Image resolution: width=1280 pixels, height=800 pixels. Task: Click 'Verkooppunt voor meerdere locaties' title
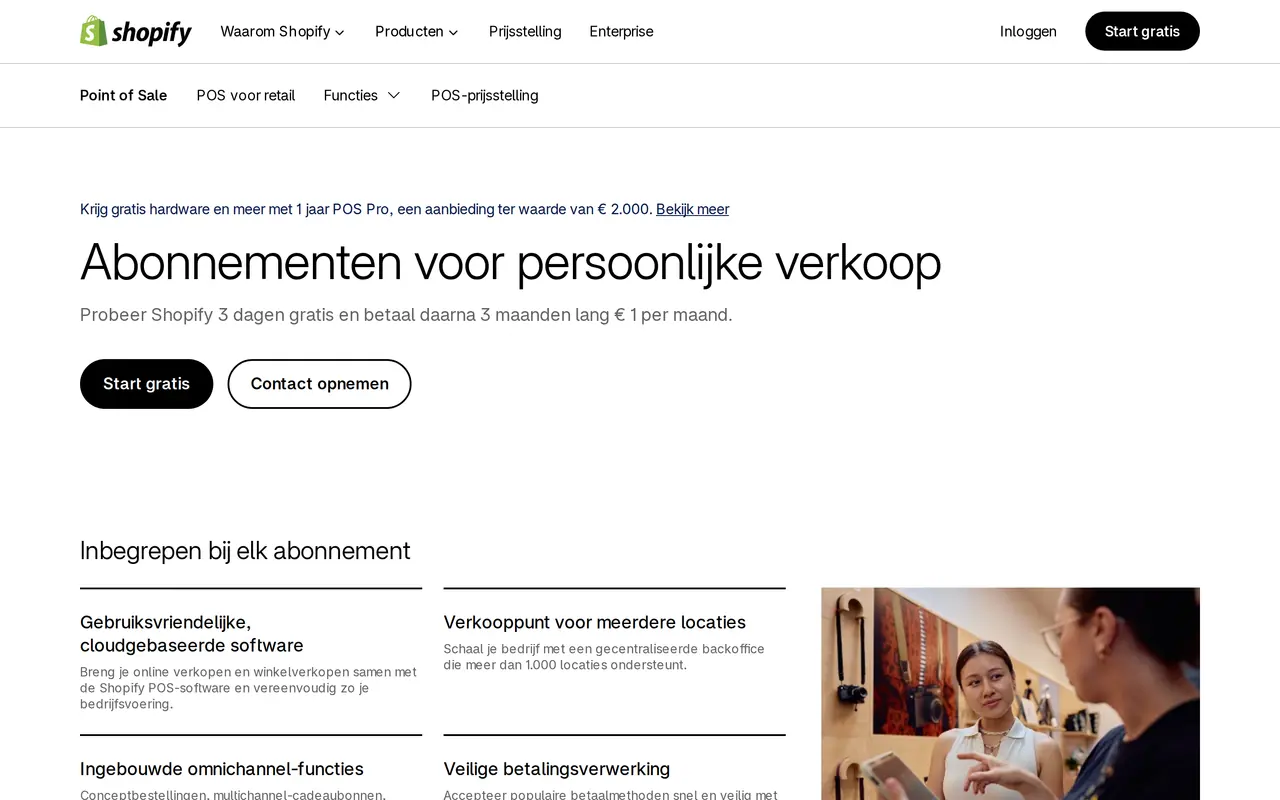tap(595, 622)
